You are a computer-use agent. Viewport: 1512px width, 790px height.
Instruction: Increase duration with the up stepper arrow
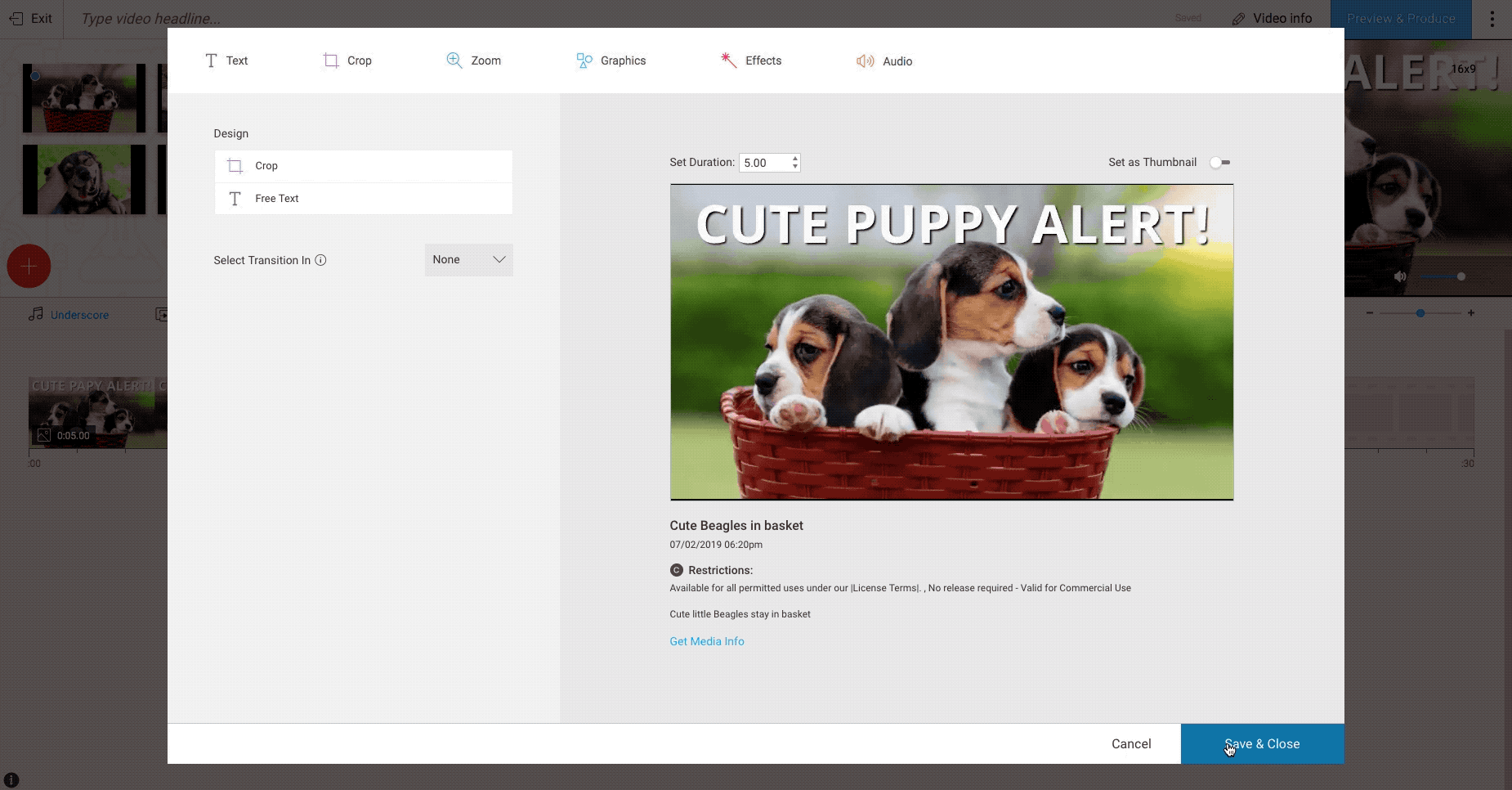click(x=795, y=158)
